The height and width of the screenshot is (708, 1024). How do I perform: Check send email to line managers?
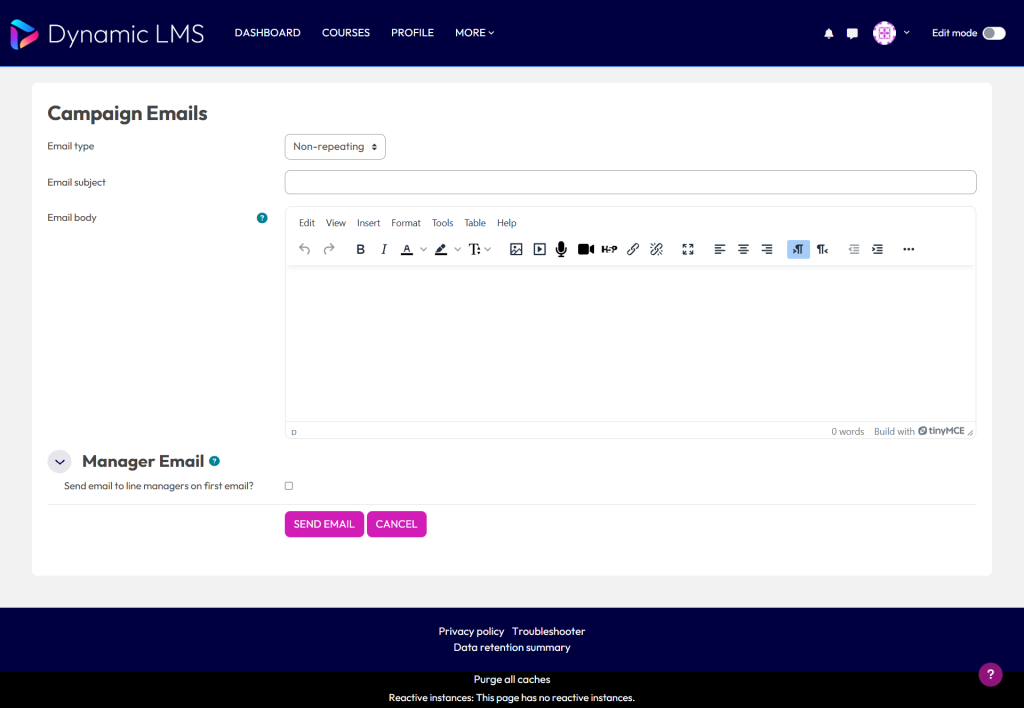click(x=289, y=486)
